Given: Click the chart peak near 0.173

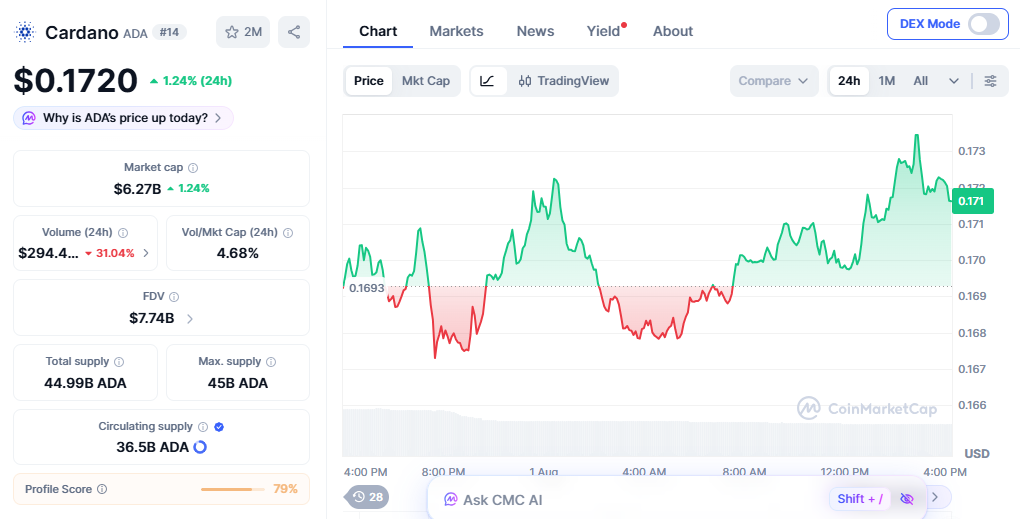Looking at the screenshot, I should pyautogui.click(x=917, y=136).
